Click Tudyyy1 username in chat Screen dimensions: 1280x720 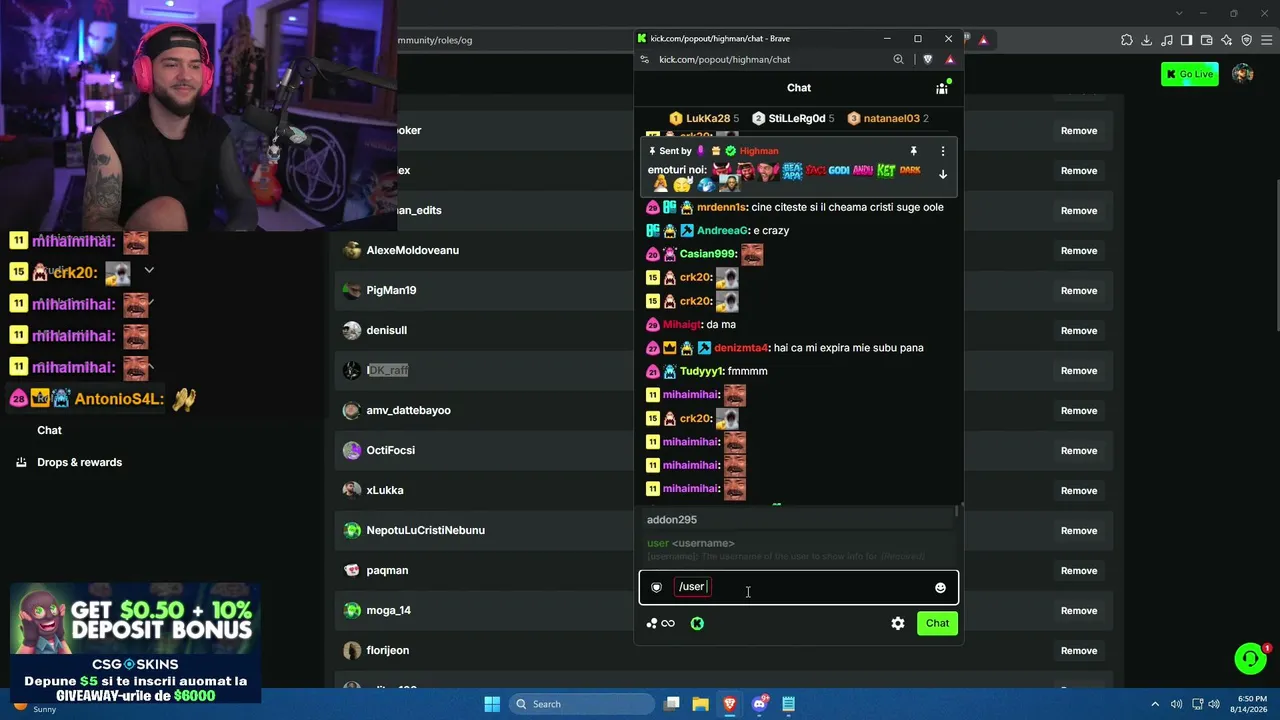(701, 372)
